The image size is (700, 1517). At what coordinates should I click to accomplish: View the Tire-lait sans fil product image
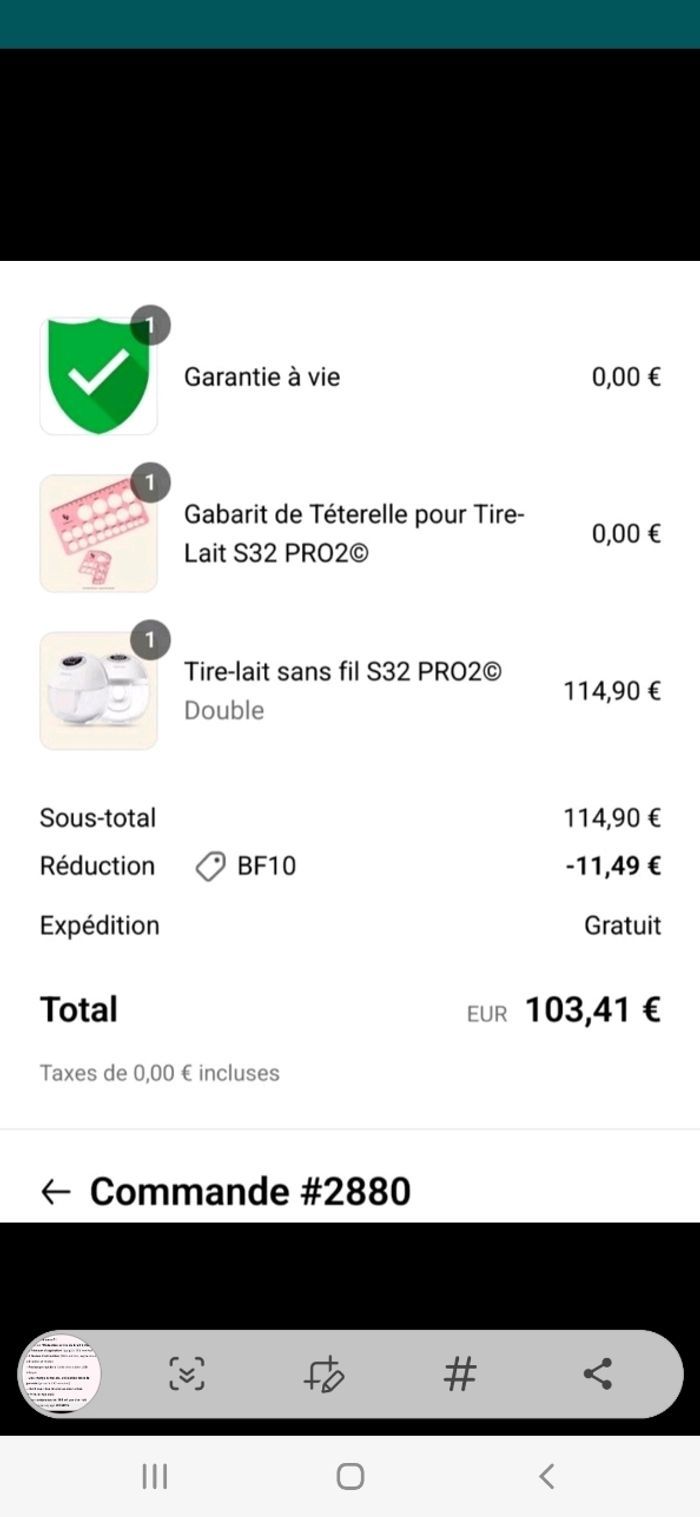coord(98,690)
